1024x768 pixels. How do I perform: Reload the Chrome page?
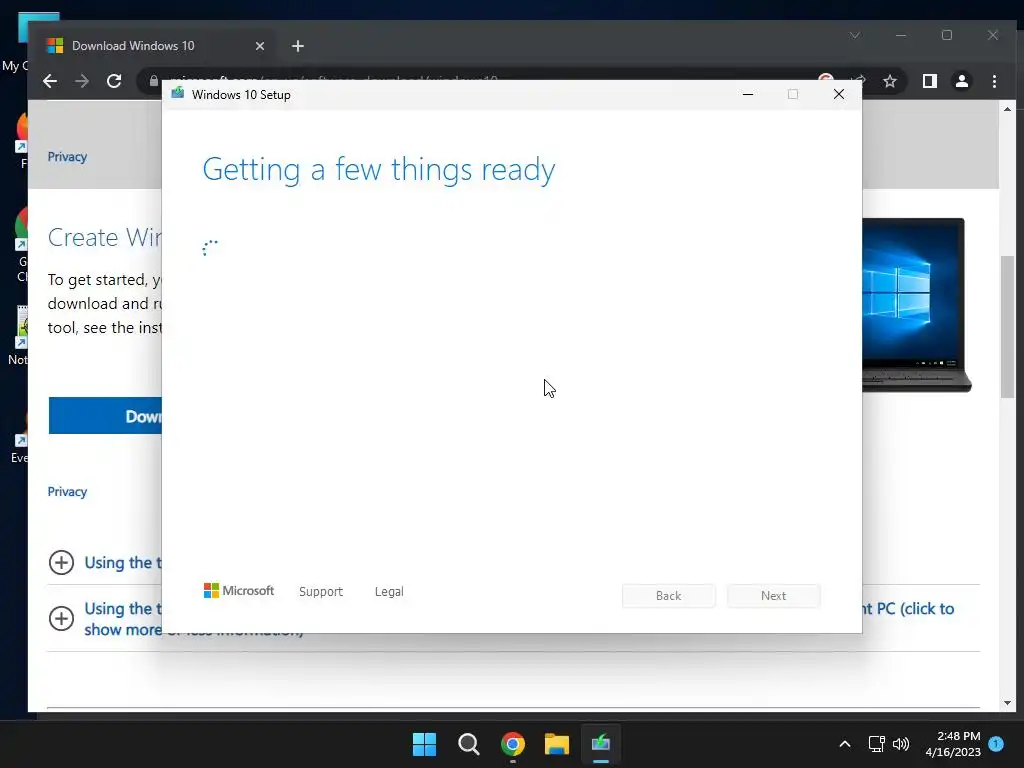[x=114, y=81]
